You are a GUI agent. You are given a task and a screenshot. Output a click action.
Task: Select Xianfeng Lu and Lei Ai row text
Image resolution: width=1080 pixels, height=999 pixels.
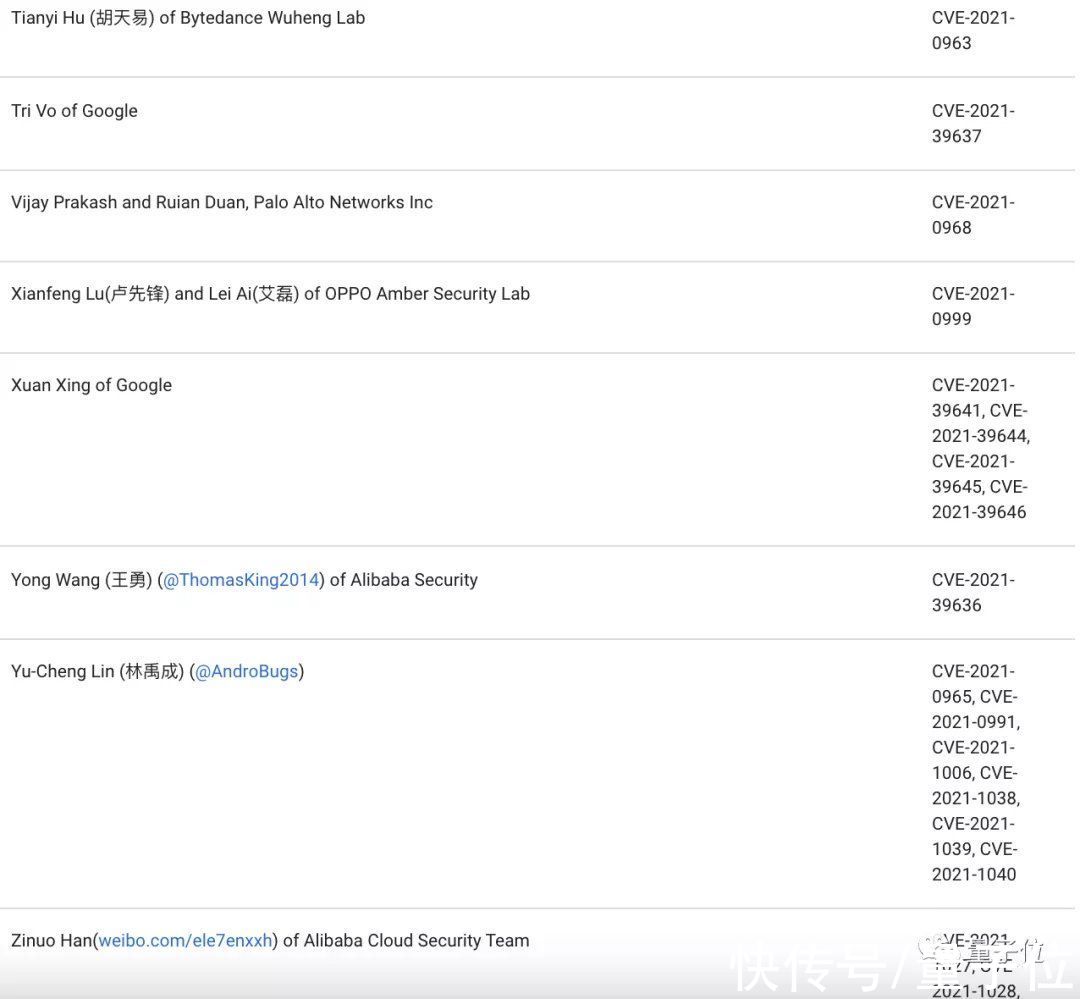pos(271,294)
